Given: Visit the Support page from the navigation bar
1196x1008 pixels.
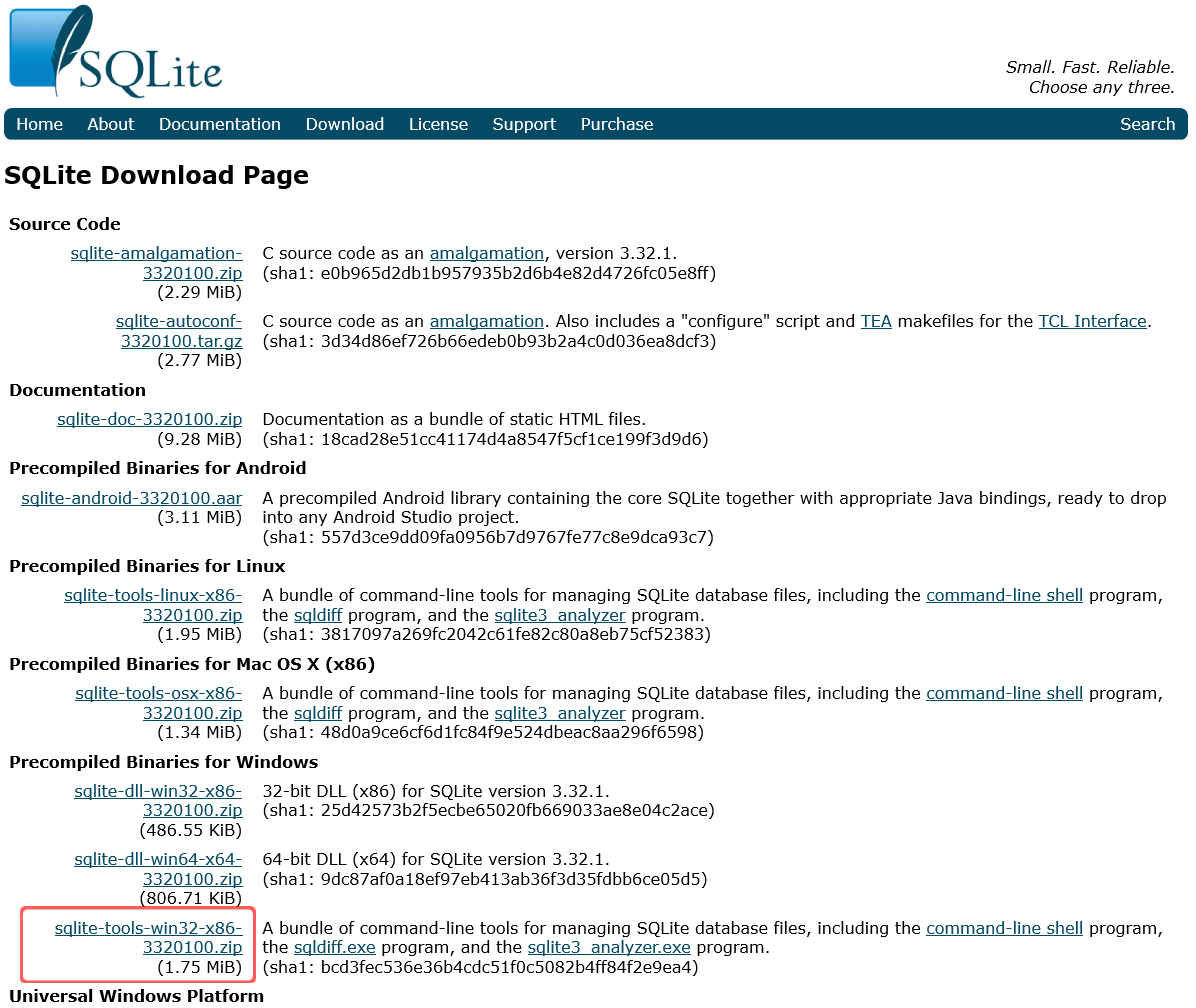Looking at the screenshot, I should [x=524, y=124].
